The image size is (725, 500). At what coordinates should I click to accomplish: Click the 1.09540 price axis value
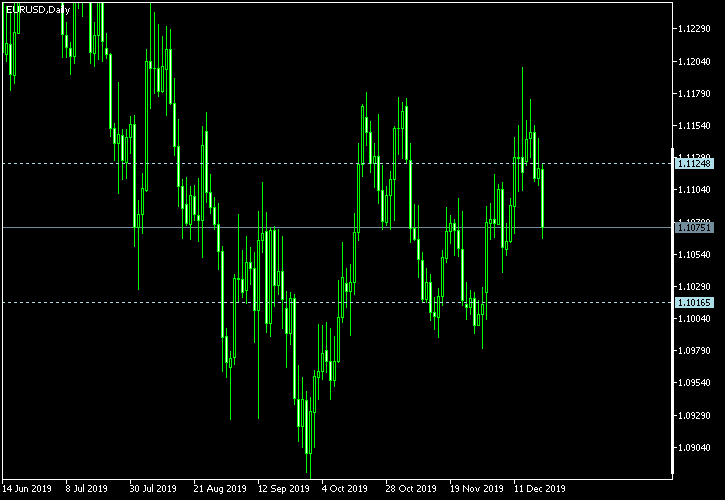point(694,383)
